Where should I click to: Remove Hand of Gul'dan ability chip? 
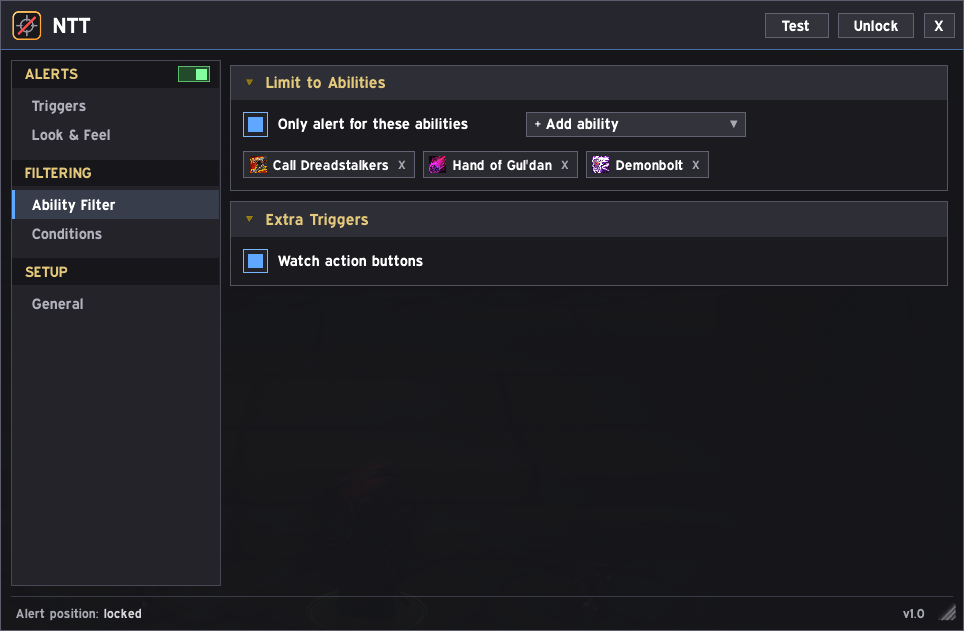(564, 165)
